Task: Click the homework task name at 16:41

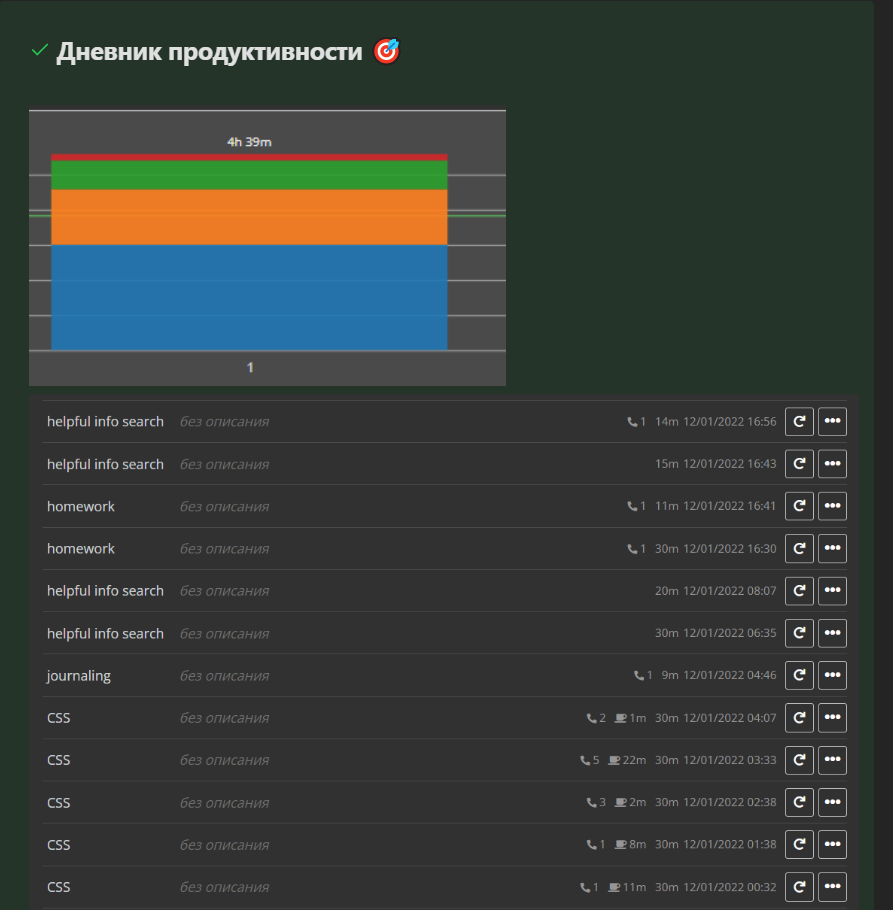Action: pyautogui.click(x=81, y=506)
